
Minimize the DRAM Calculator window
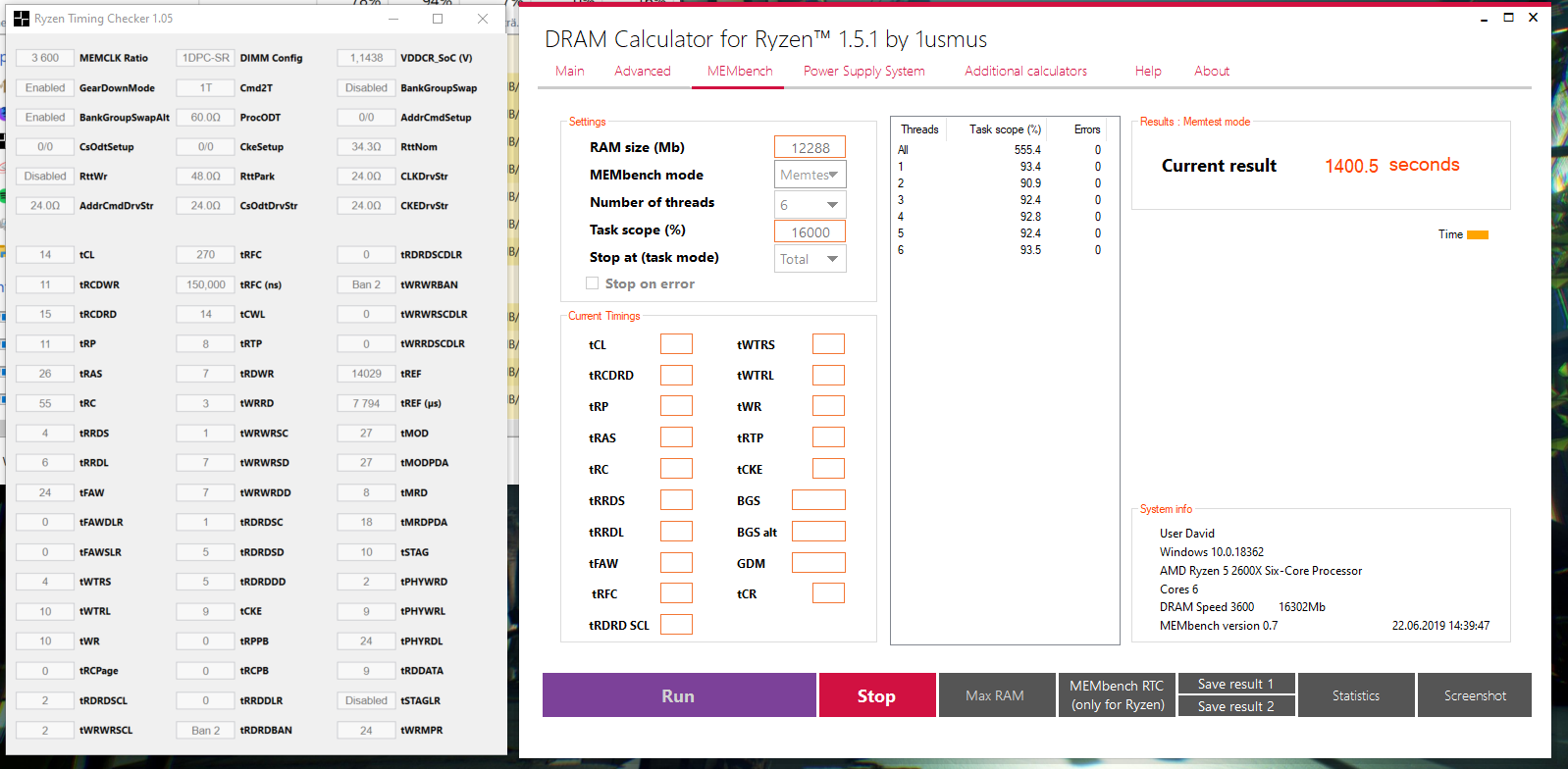(x=1484, y=19)
